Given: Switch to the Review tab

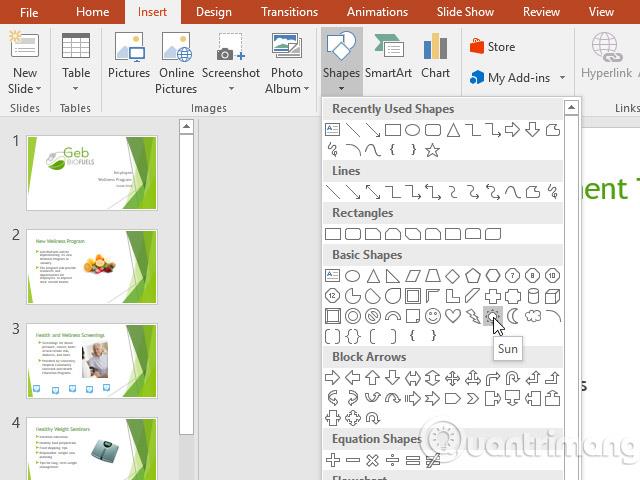Looking at the screenshot, I should point(541,12).
